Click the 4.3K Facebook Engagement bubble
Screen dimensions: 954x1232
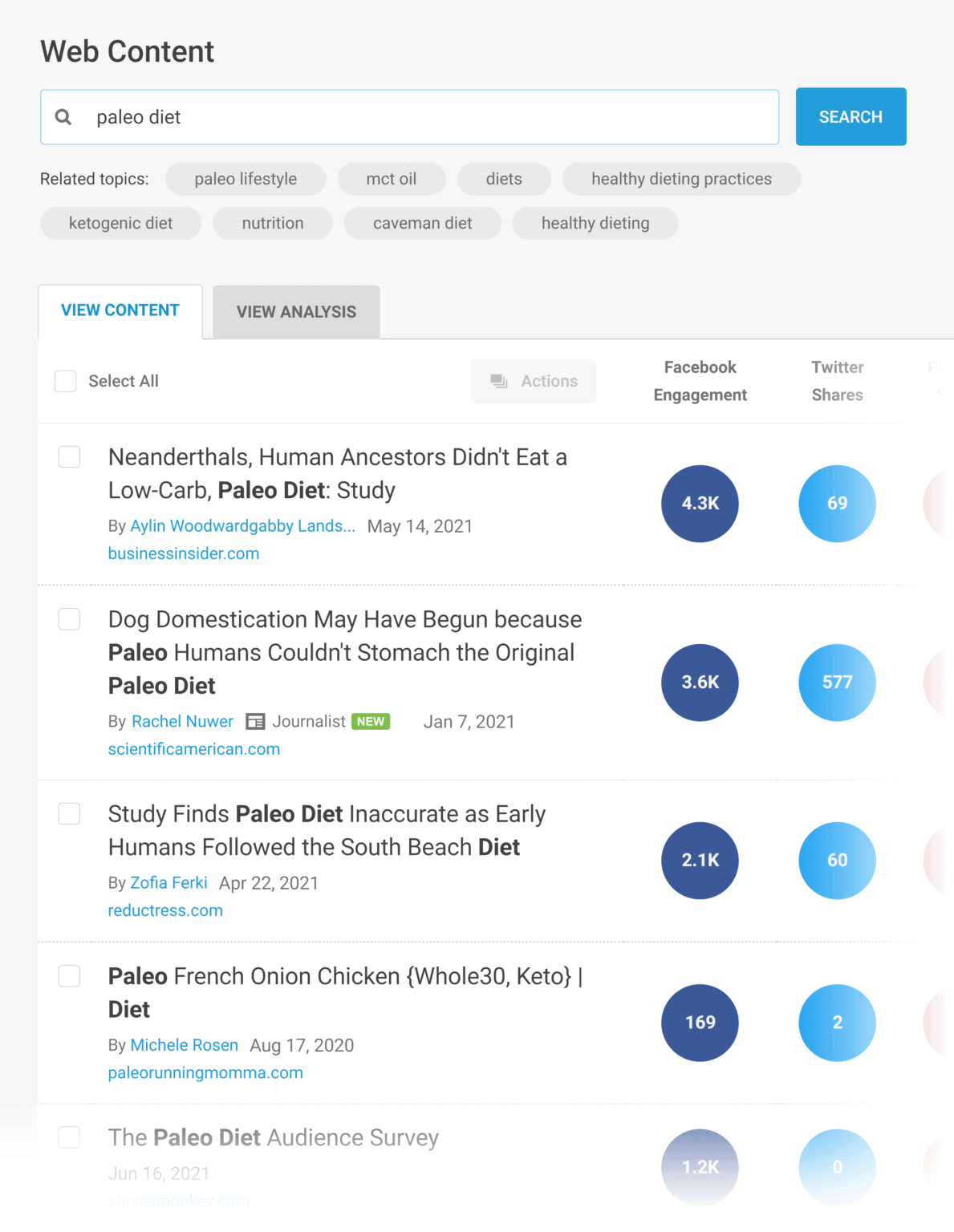tap(699, 504)
